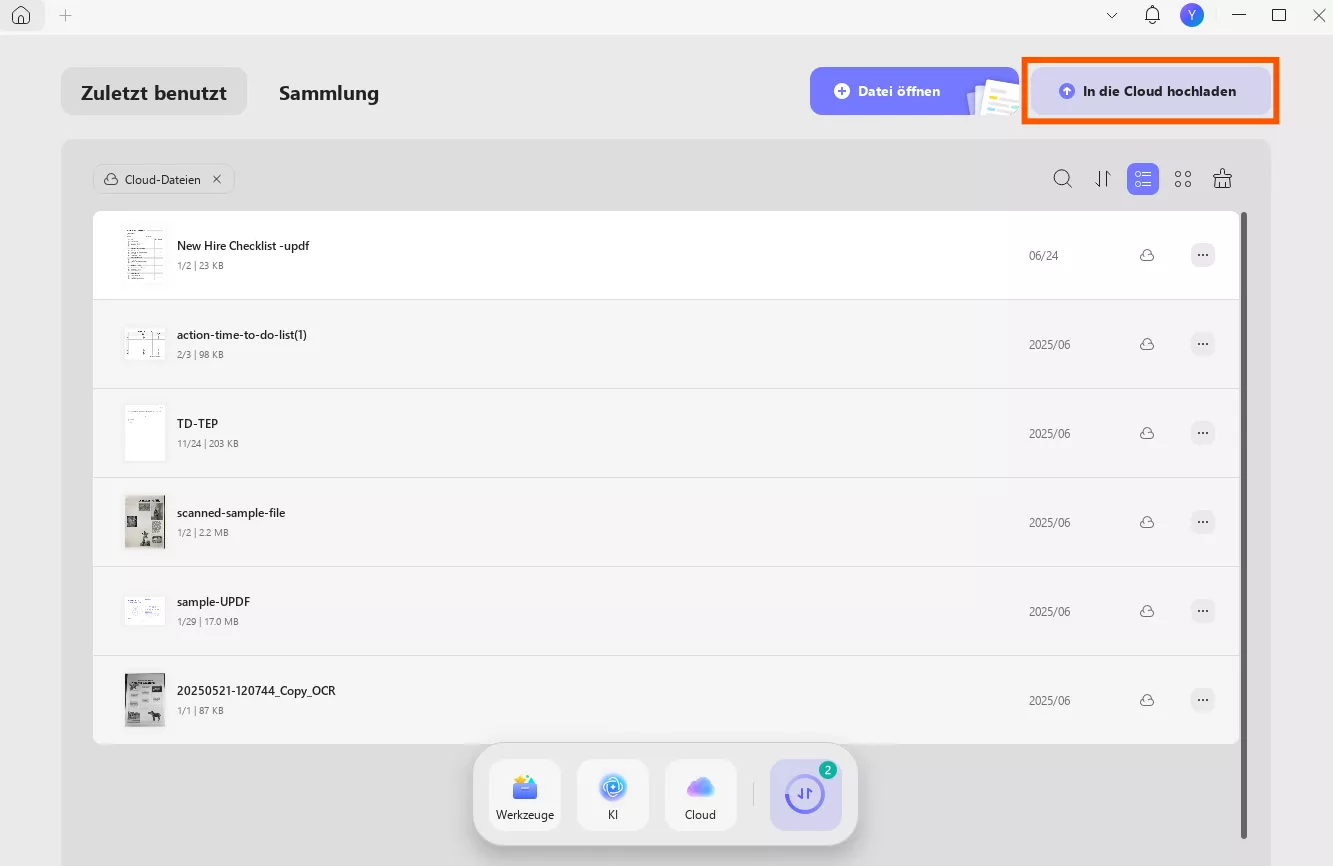Screen dimensions: 1333x866
Task: Click size text 2/3 | 98 KB
Action: click(200, 355)
